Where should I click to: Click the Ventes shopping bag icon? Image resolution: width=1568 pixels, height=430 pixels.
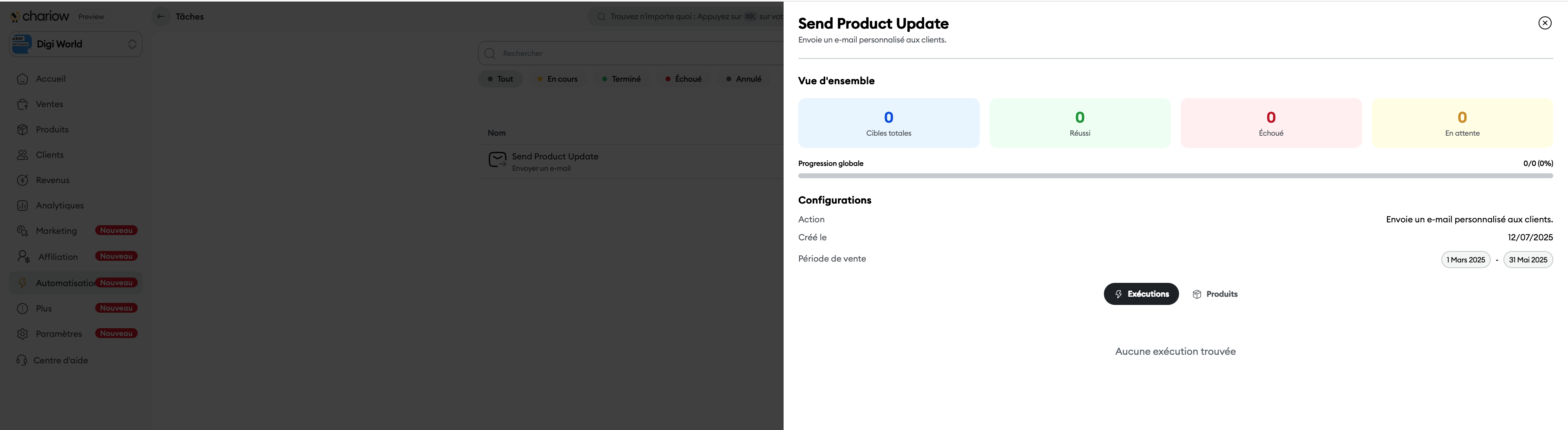pyautogui.click(x=22, y=104)
